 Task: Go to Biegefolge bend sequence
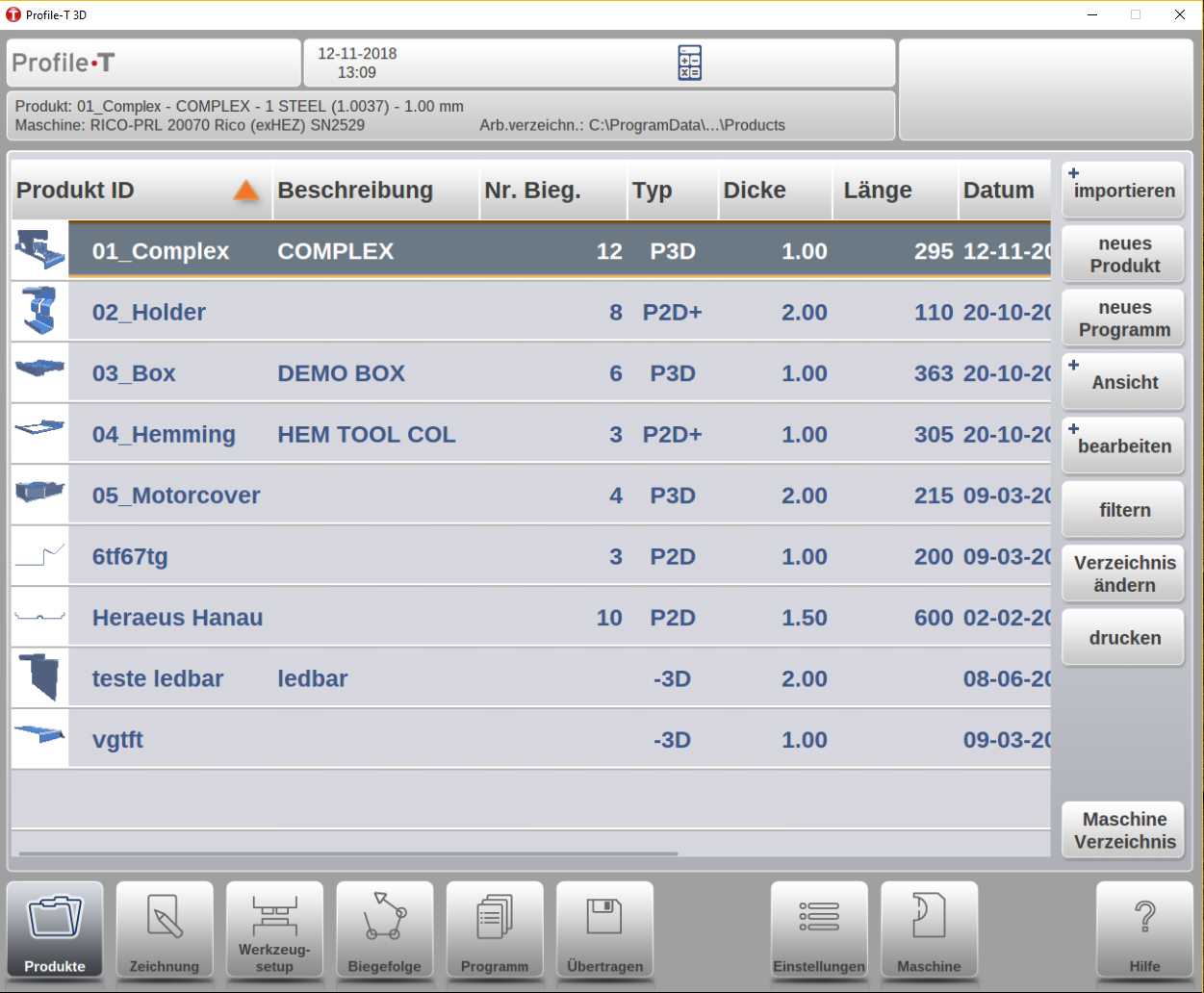(x=384, y=929)
